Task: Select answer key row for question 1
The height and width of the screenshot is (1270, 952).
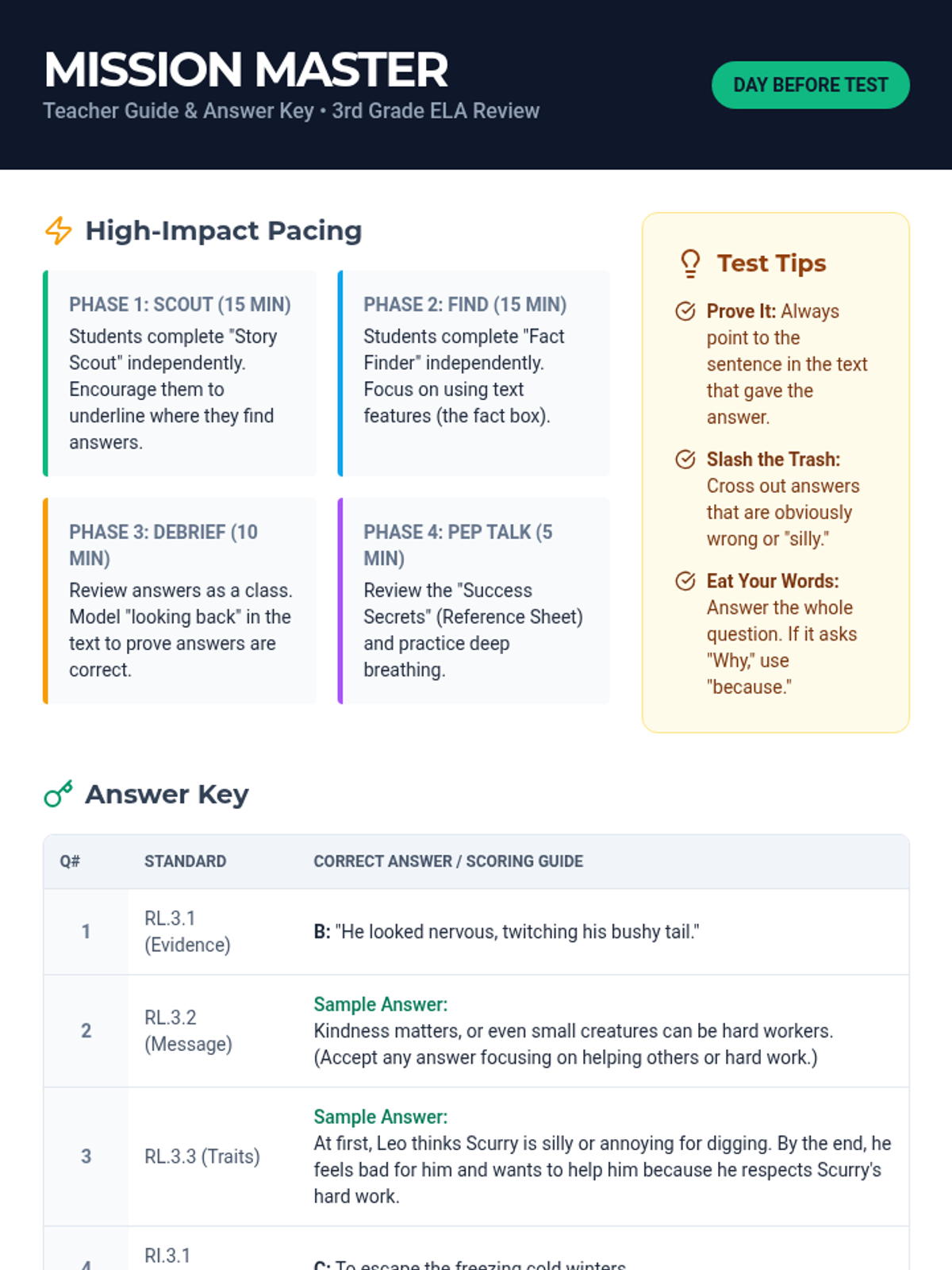Action: [x=476, y=932]
